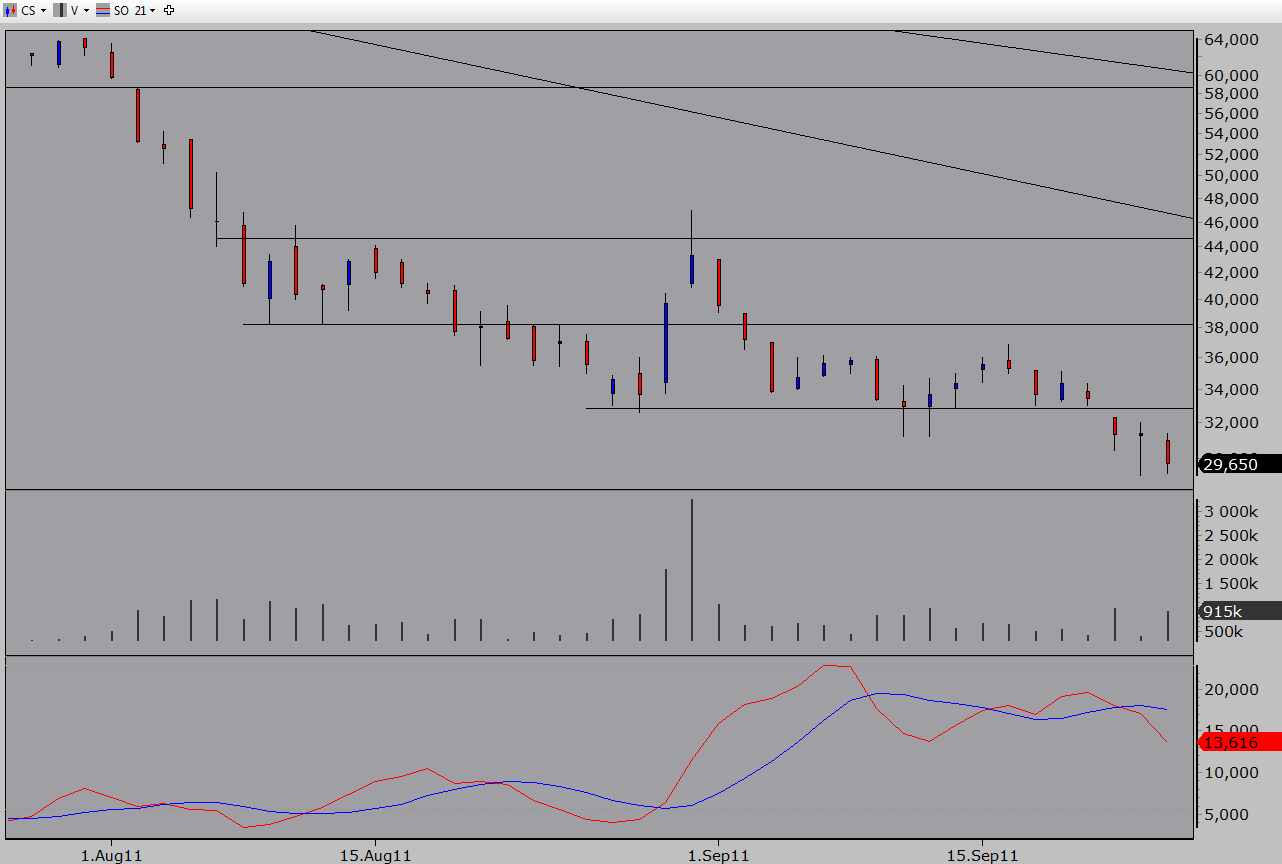Click the volume V indicator icon
Image resolution: width=1282 pixels, height=864 pixels.
pos(60,10)
